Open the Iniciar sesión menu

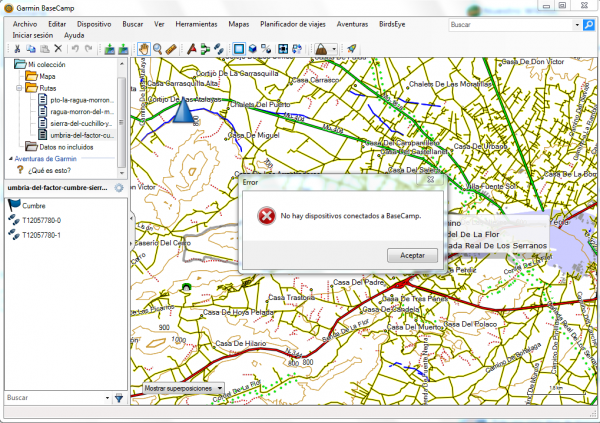point(33,35)
